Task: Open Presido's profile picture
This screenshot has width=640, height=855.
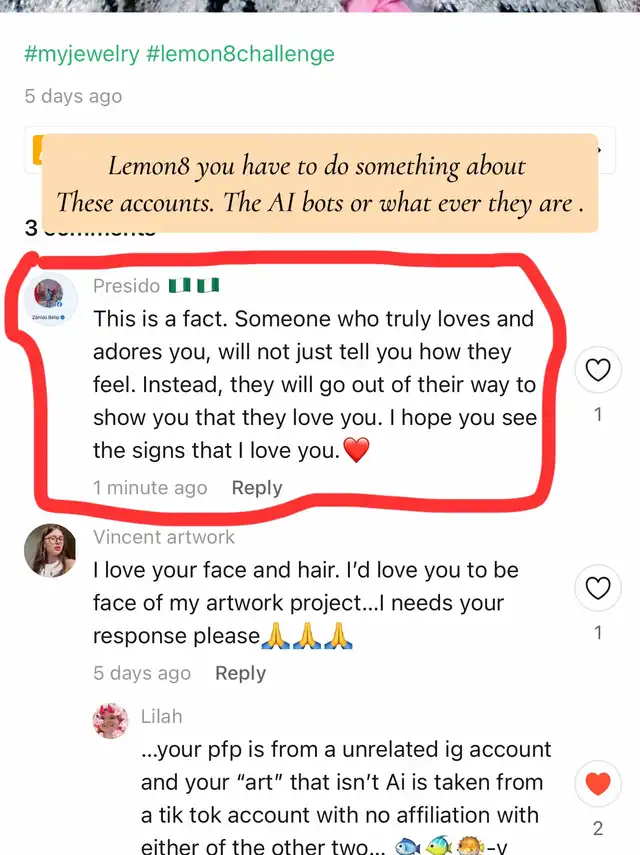Action: [50, 298]
